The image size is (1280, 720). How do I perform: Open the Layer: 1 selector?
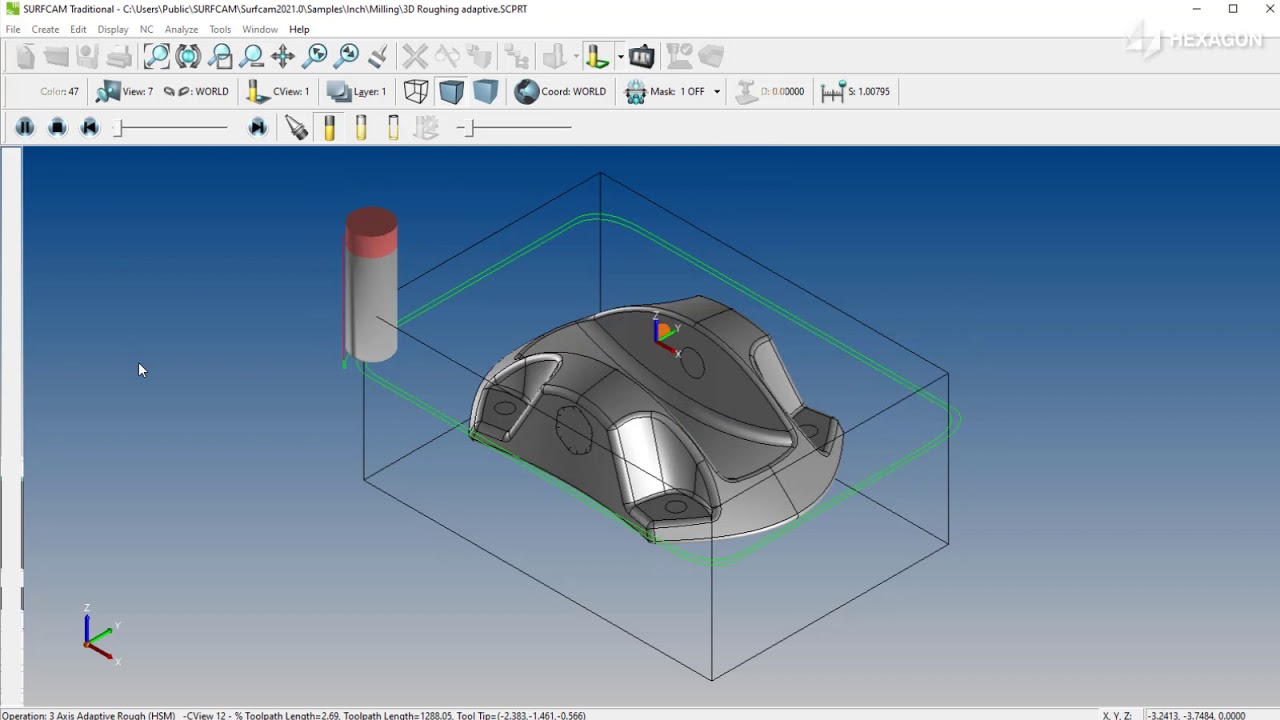tap(357, 91)
